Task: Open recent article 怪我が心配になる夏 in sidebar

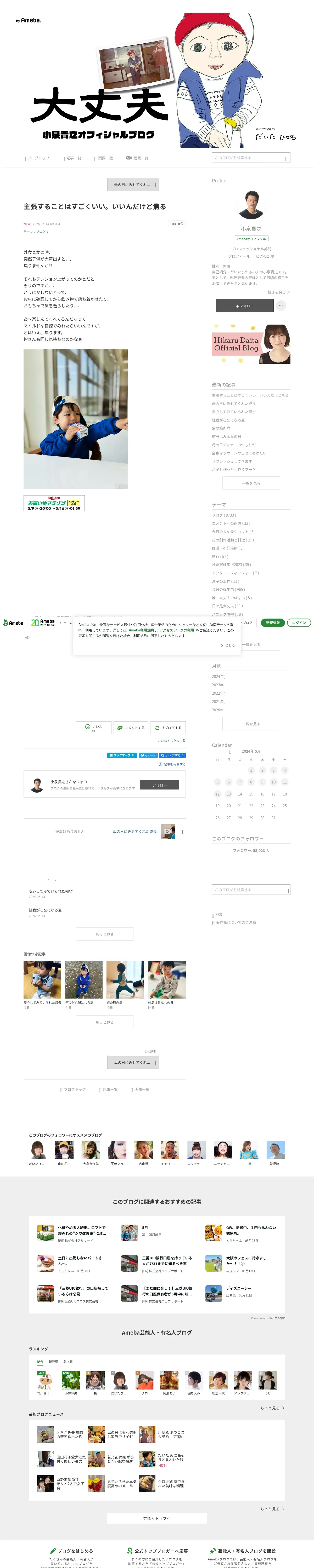Action: coord(229,420)
